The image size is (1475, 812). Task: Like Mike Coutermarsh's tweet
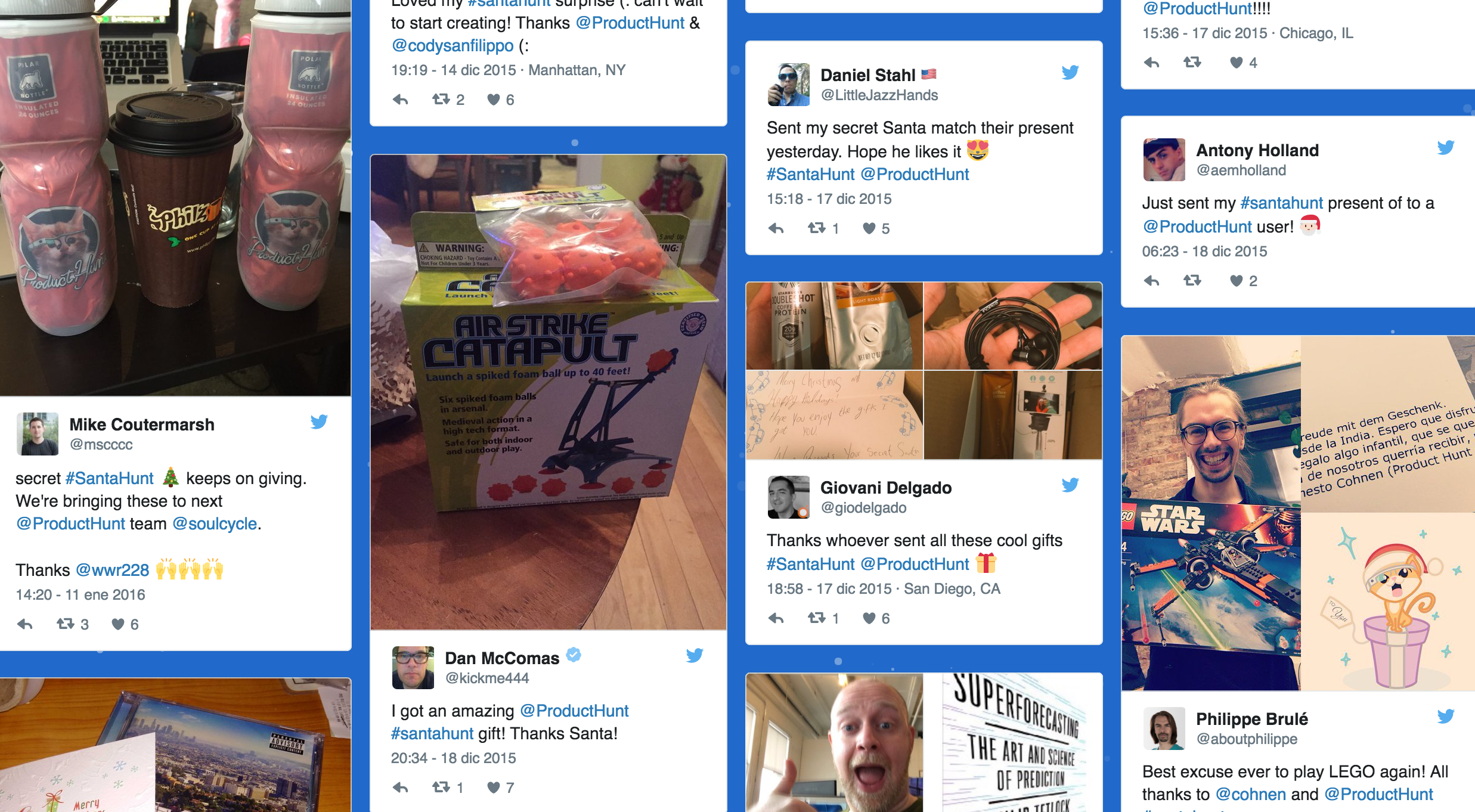point(118,624)
